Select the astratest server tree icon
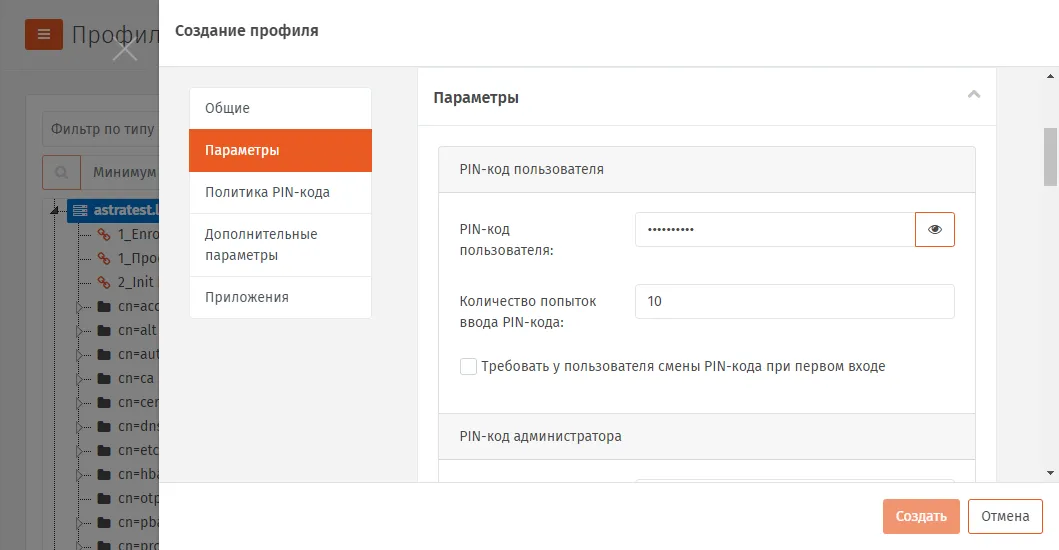 tap(80, 211)
